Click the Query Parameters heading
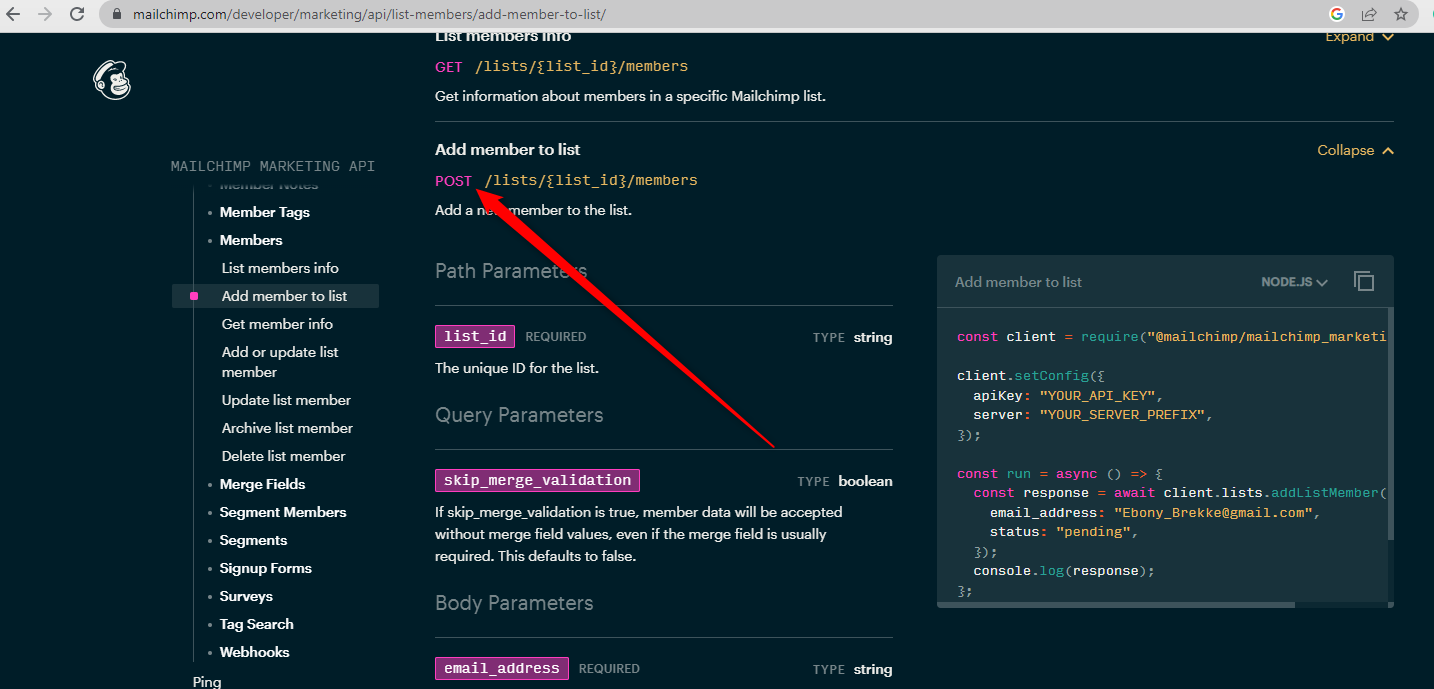1434x689 pixels. point(519,415)
